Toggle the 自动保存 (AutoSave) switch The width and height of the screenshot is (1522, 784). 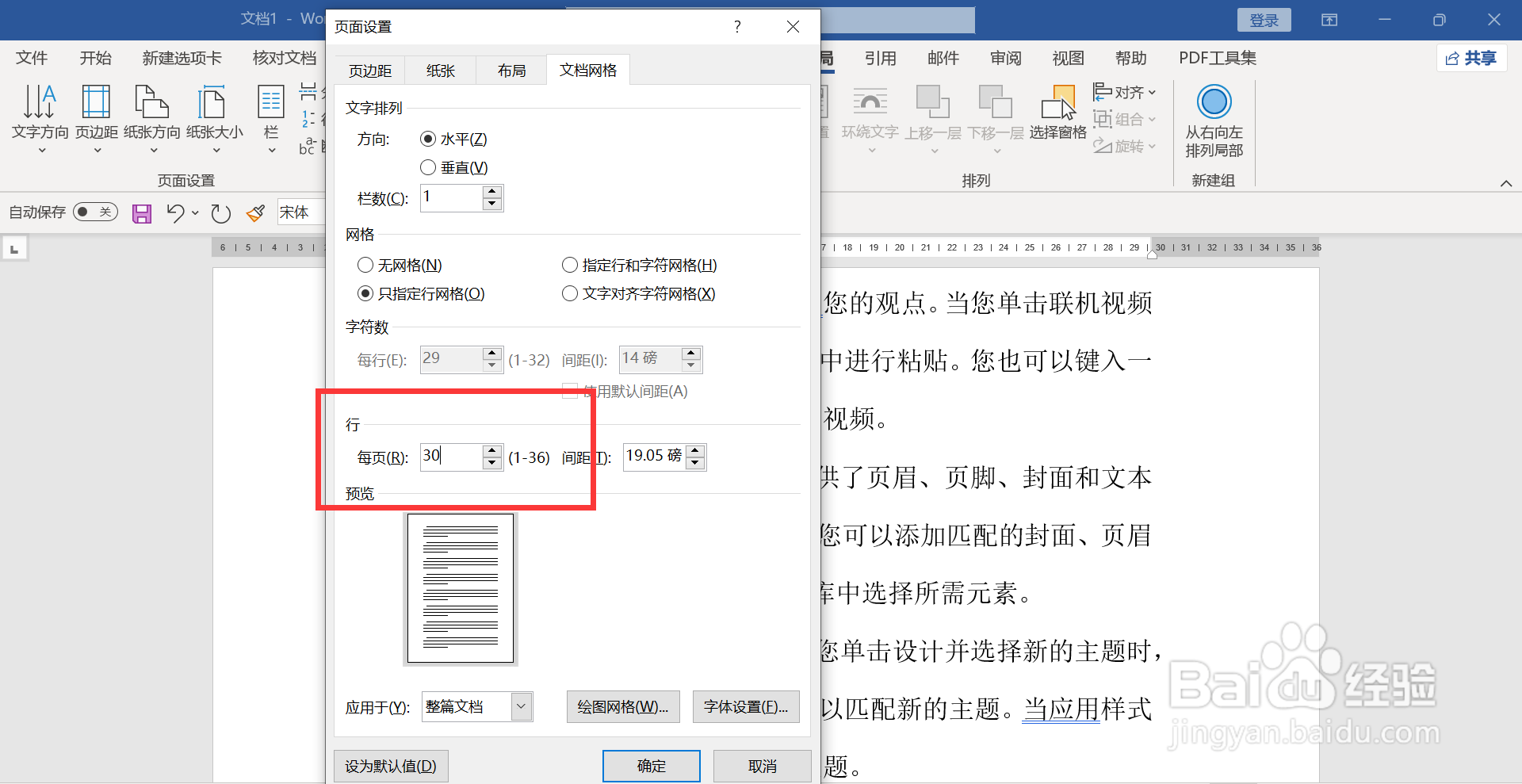(94, 212)
